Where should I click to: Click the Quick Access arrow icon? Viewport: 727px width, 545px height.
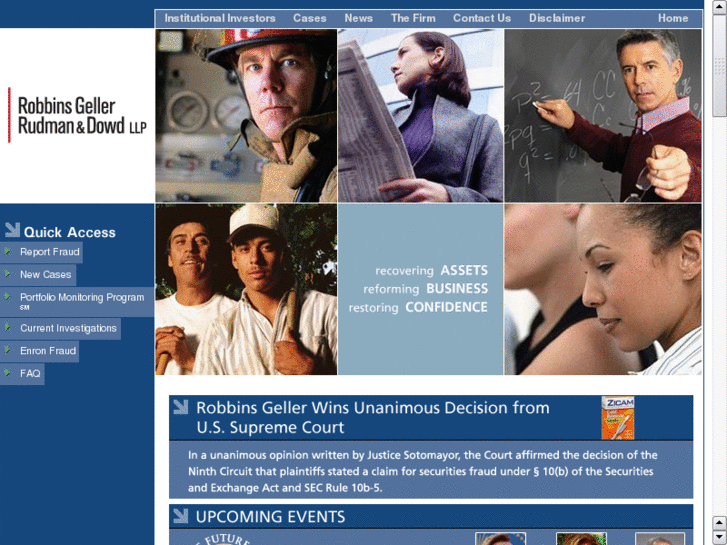point(12,230)
